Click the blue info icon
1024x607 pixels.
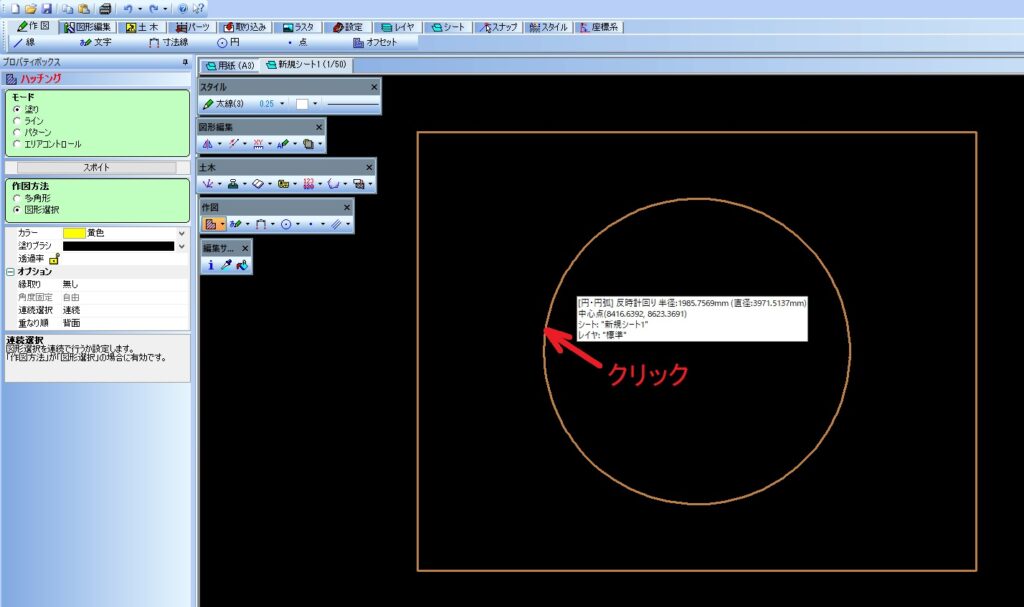pos(210,266)
